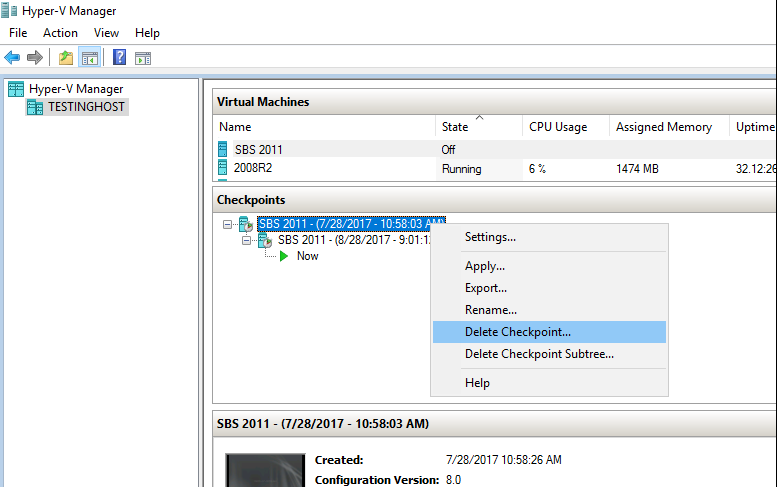Select the SBS 2011 8/28/2017 checkpoint
The image size is (777, 487).
point(354,240)
